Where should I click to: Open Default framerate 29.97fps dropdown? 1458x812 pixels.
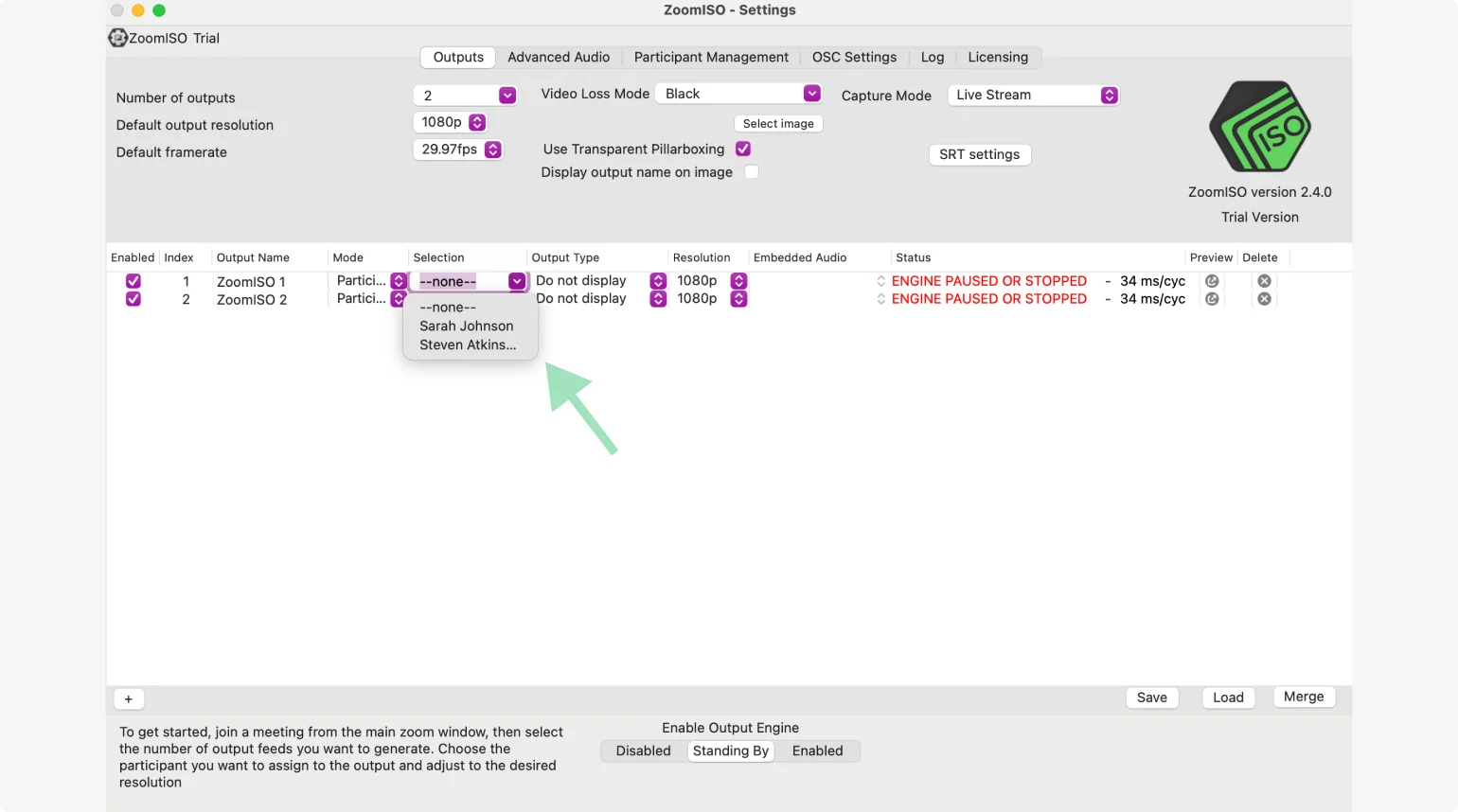pos(457,150)
